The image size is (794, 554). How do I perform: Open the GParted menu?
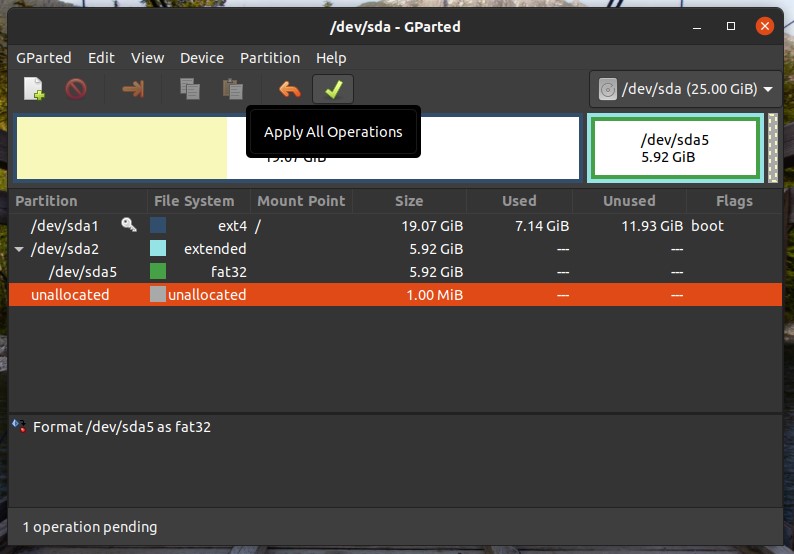[44, 58]
